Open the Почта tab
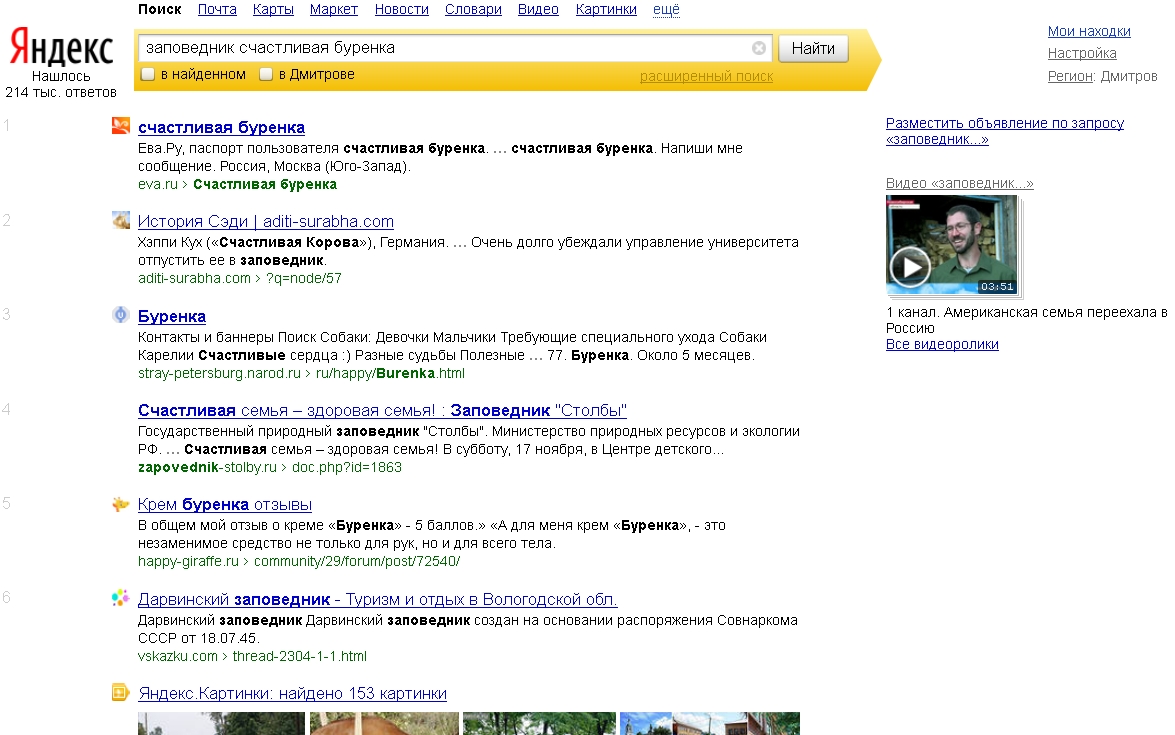 217,10
